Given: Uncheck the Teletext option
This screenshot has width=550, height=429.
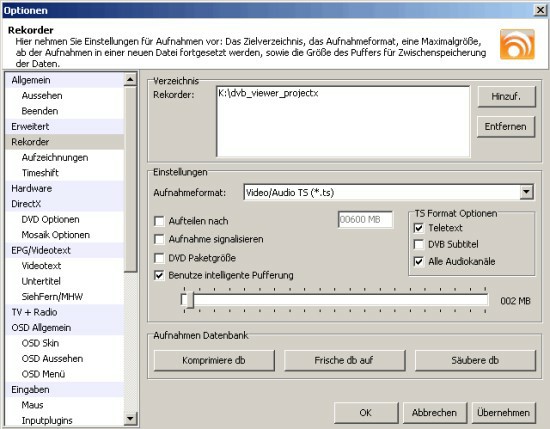Looking at the screenshot, I should tap(419, 228).
